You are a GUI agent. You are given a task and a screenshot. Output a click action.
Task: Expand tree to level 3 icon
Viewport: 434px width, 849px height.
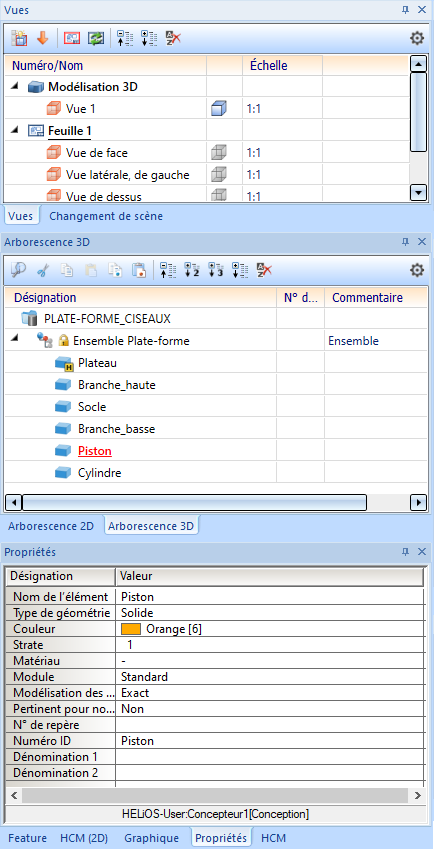(x=215, y=270)
